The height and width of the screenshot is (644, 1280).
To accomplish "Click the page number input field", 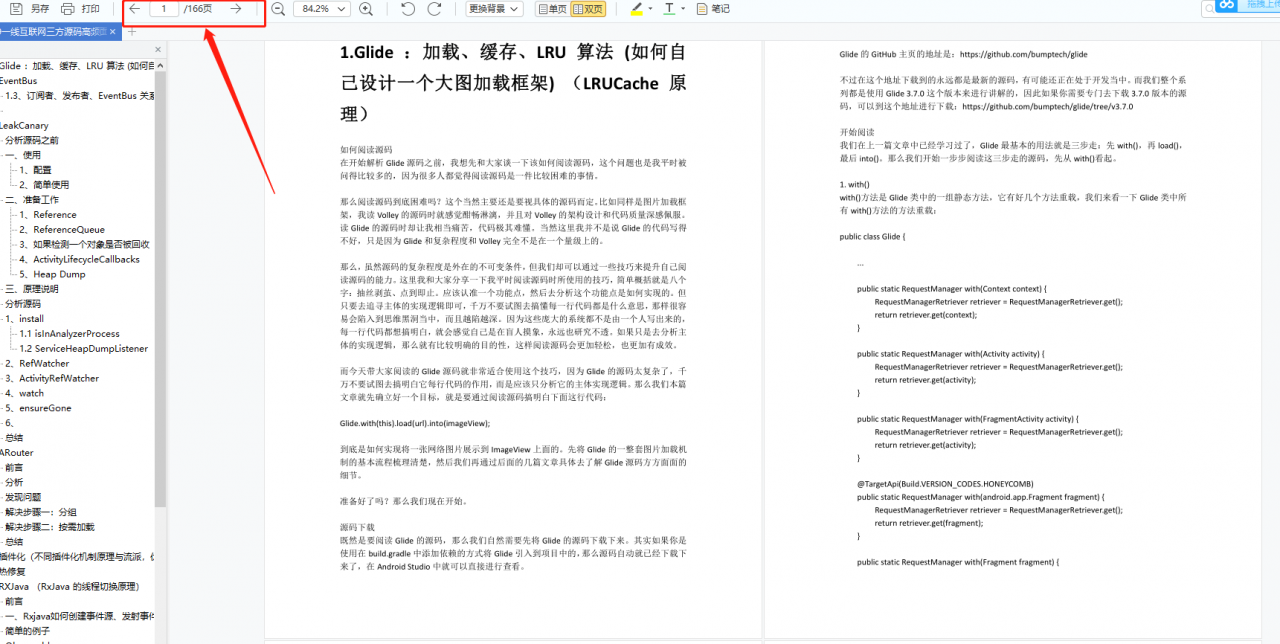I will click(164, 9).
